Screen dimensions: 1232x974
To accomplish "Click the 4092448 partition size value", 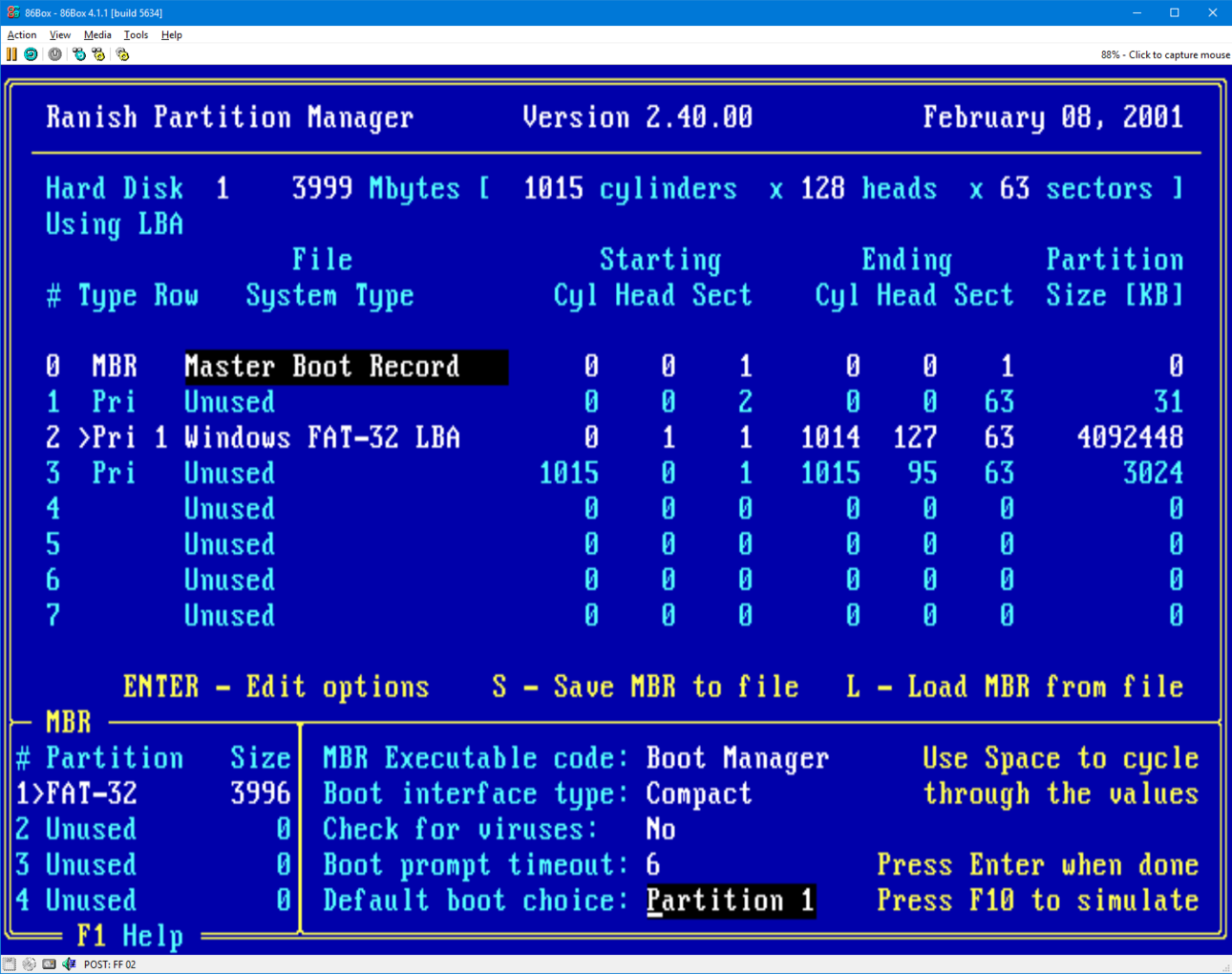I will tap(1130, 437).
